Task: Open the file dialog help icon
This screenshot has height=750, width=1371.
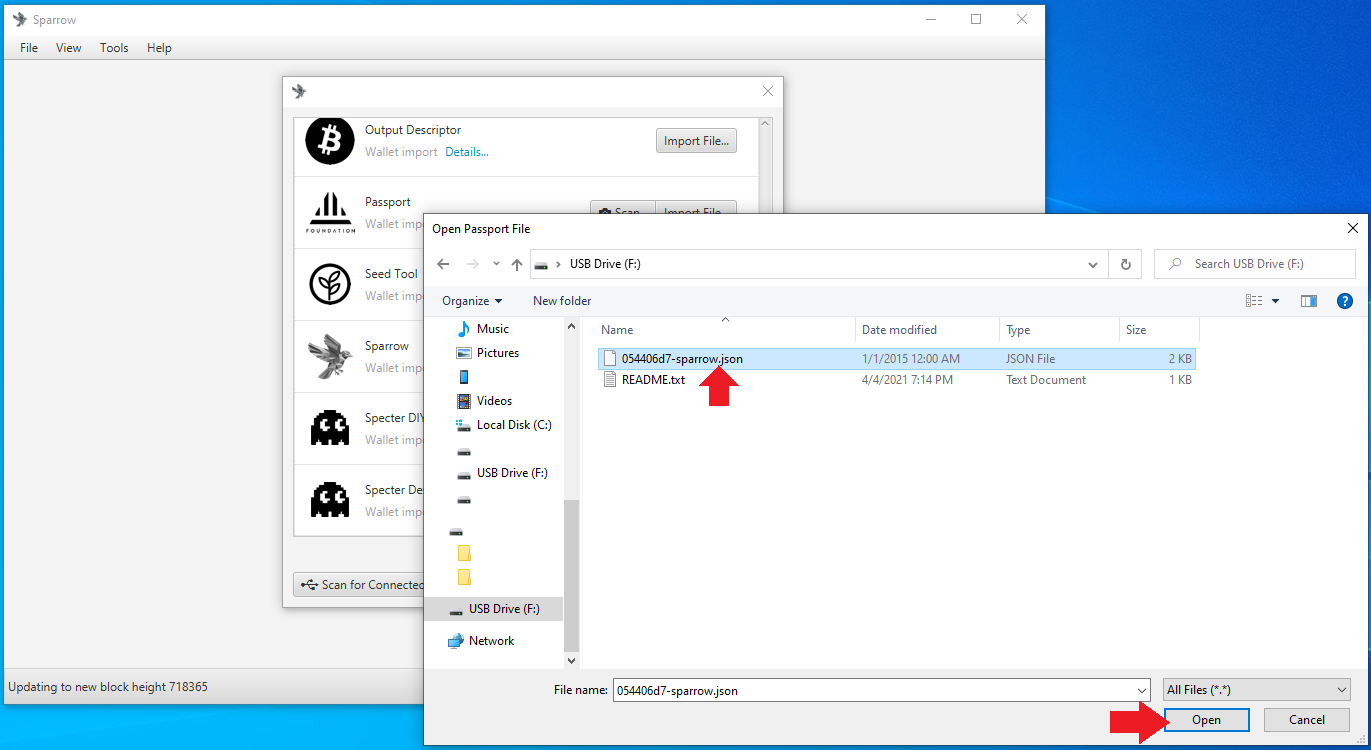Action: 1345,301
